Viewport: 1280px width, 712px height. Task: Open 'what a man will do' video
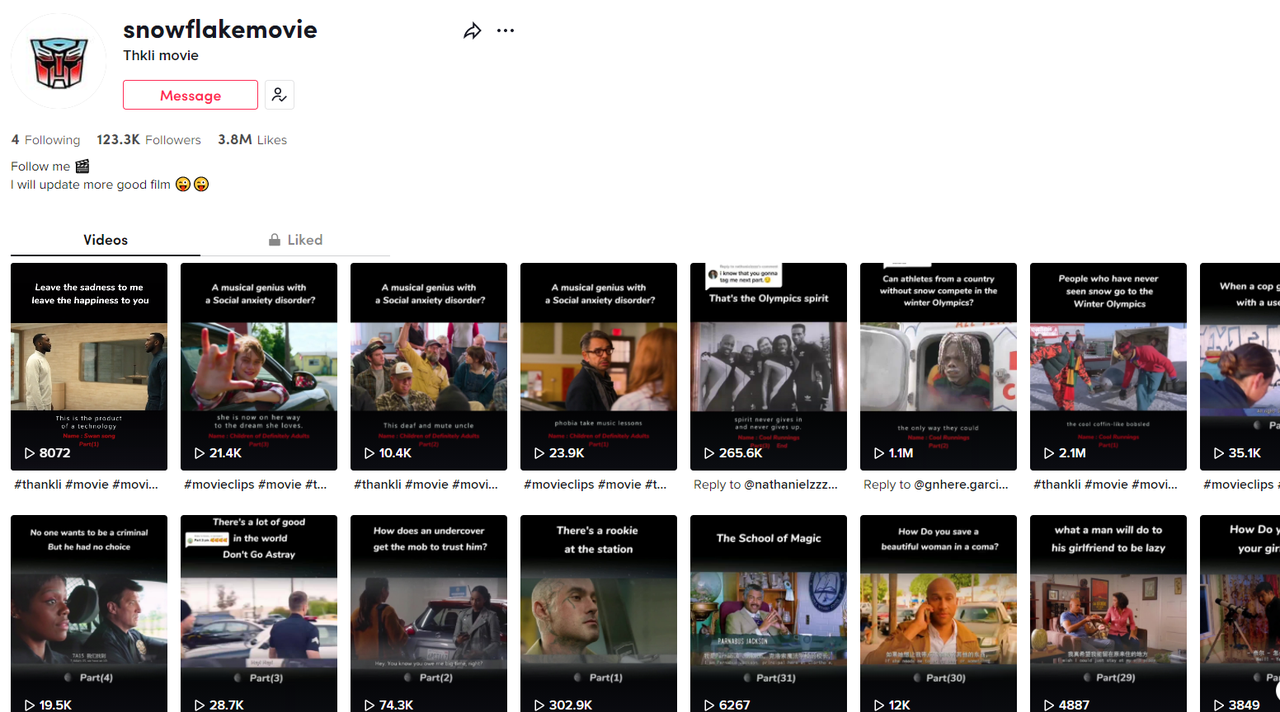[x=1109, y=613]
